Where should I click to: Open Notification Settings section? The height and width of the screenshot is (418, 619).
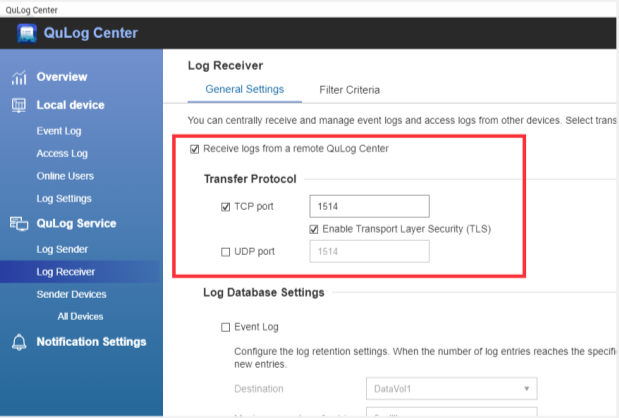coord(91,342)
